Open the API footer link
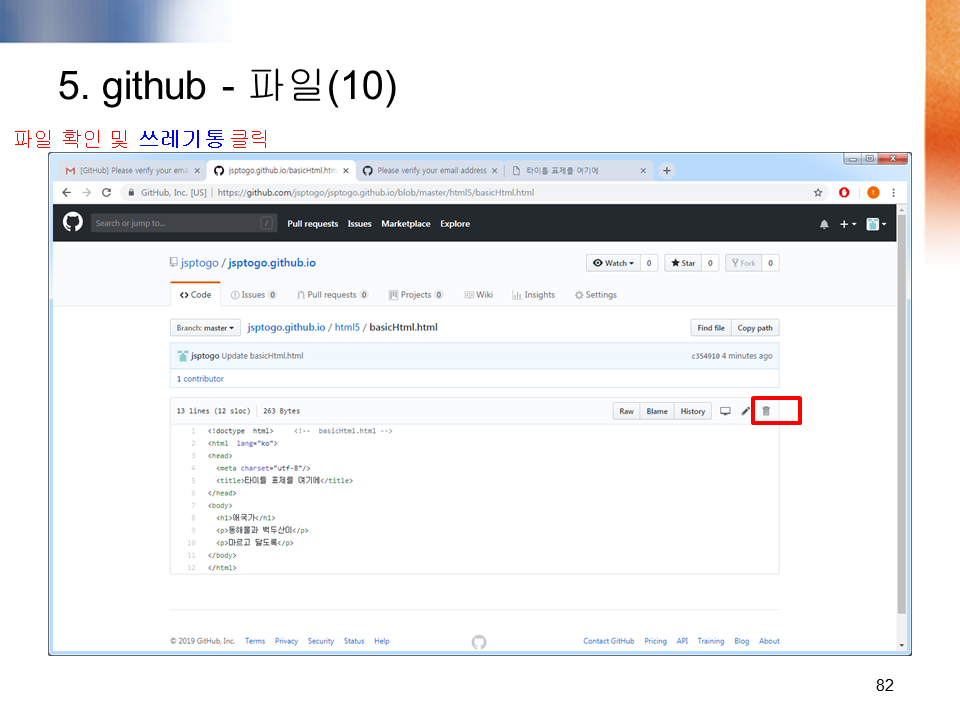 pos(682,641)
